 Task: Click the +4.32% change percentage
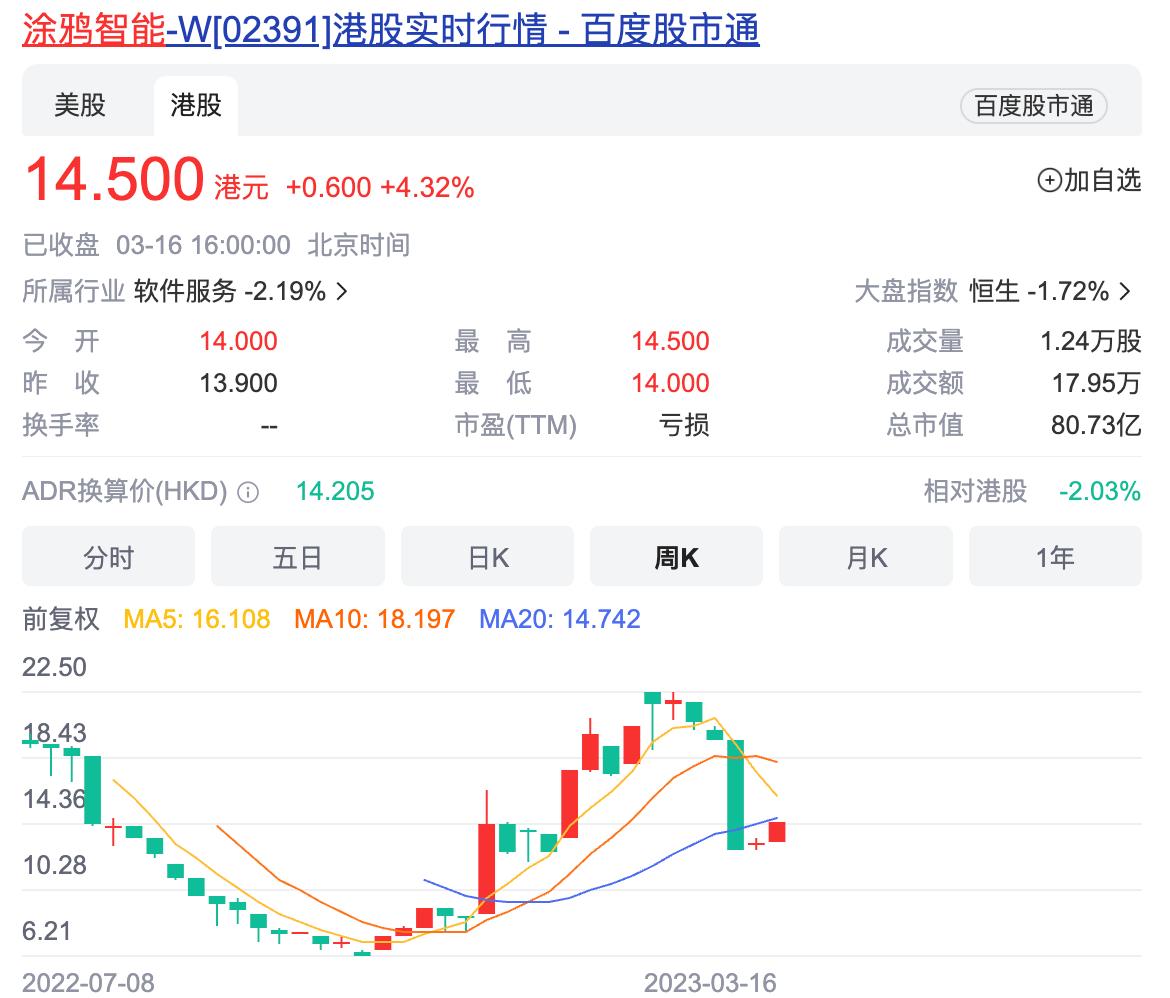point(427,187)
